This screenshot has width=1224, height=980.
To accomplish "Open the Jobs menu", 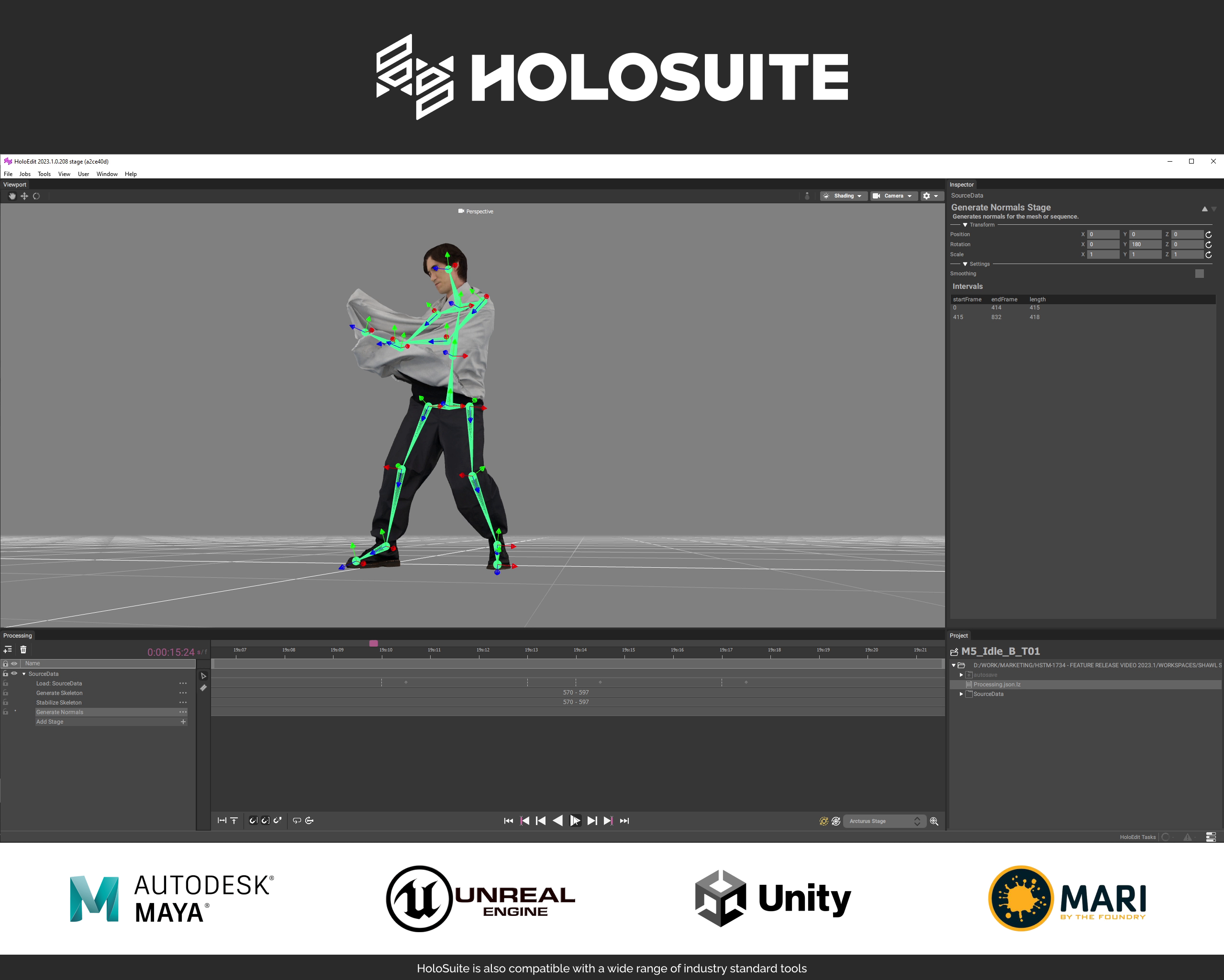I will 25,174.
